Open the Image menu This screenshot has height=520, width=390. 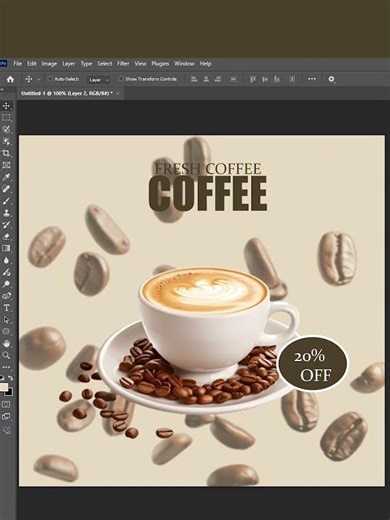pyautogui.click(x=49, y=64)
